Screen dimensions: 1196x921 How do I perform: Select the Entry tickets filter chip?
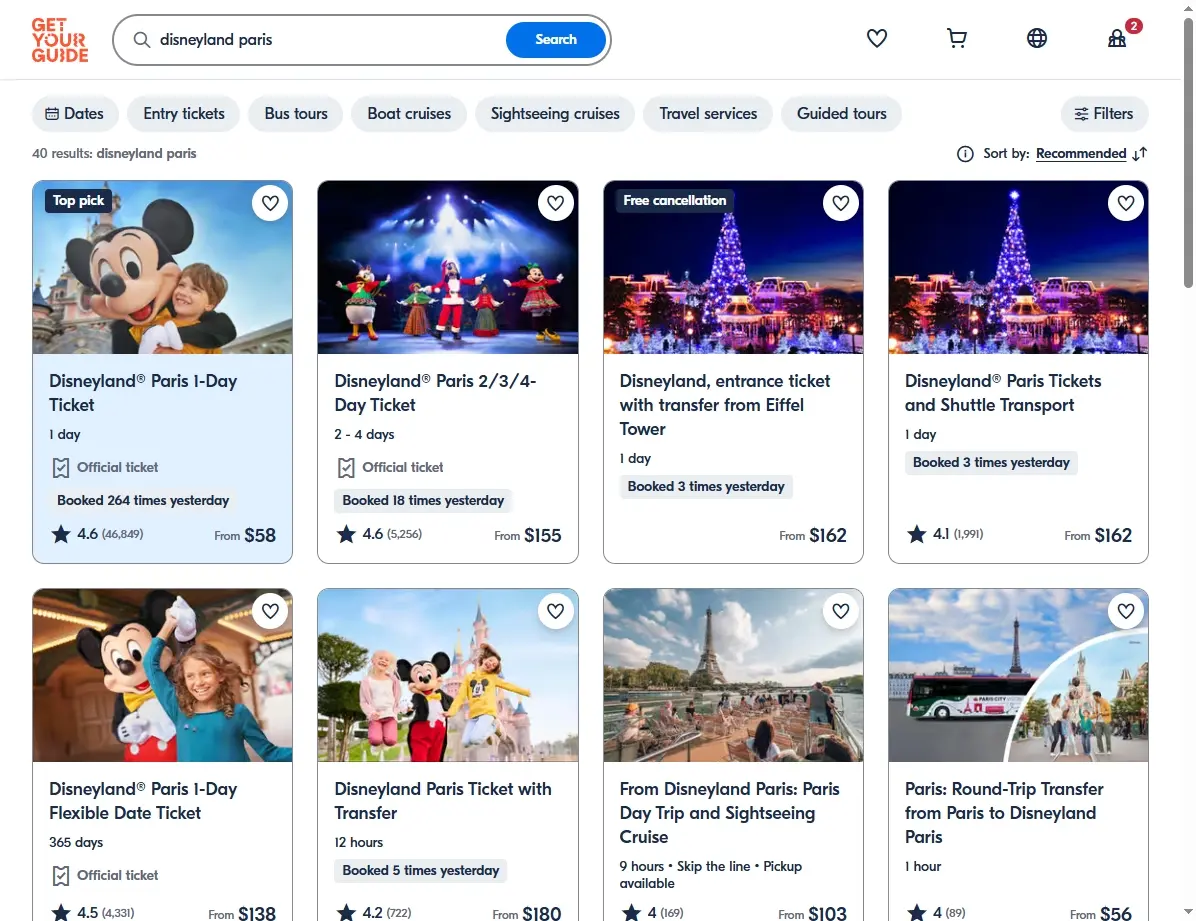pos(184,114)
